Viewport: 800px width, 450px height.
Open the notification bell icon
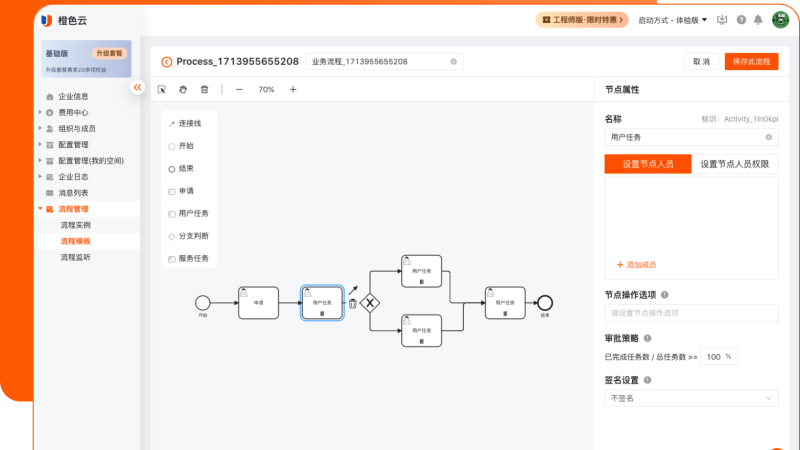pyautogui.click(x=758, y=20)
